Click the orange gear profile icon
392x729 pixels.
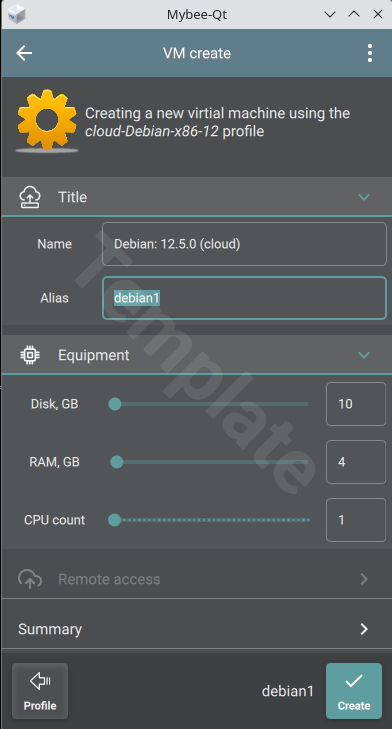pyautogui.click(x=47, y=121)
